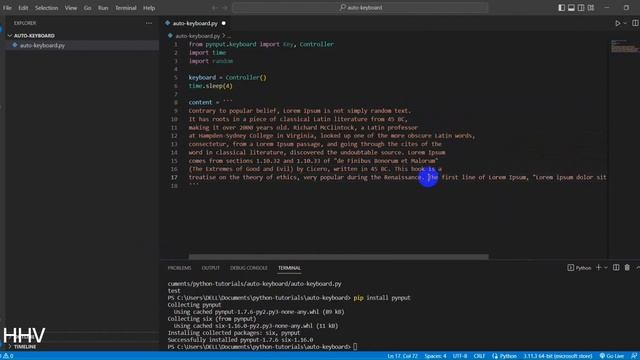The height and width of the screenshot is (360, 640).
Task: Change file encoding UTF-8
Action: [460, 356]
